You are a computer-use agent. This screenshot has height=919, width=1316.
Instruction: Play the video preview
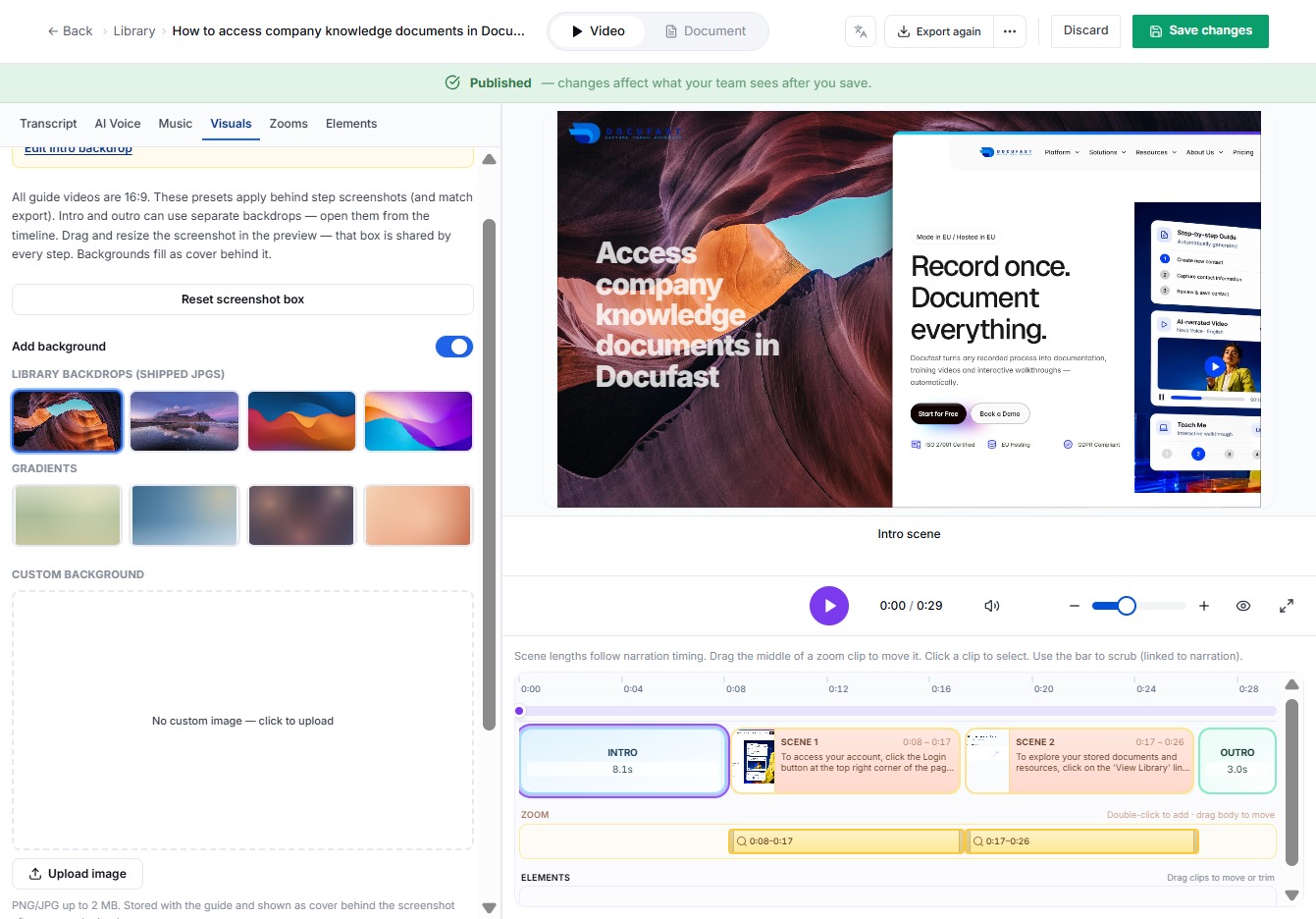[x=829, y=606]
